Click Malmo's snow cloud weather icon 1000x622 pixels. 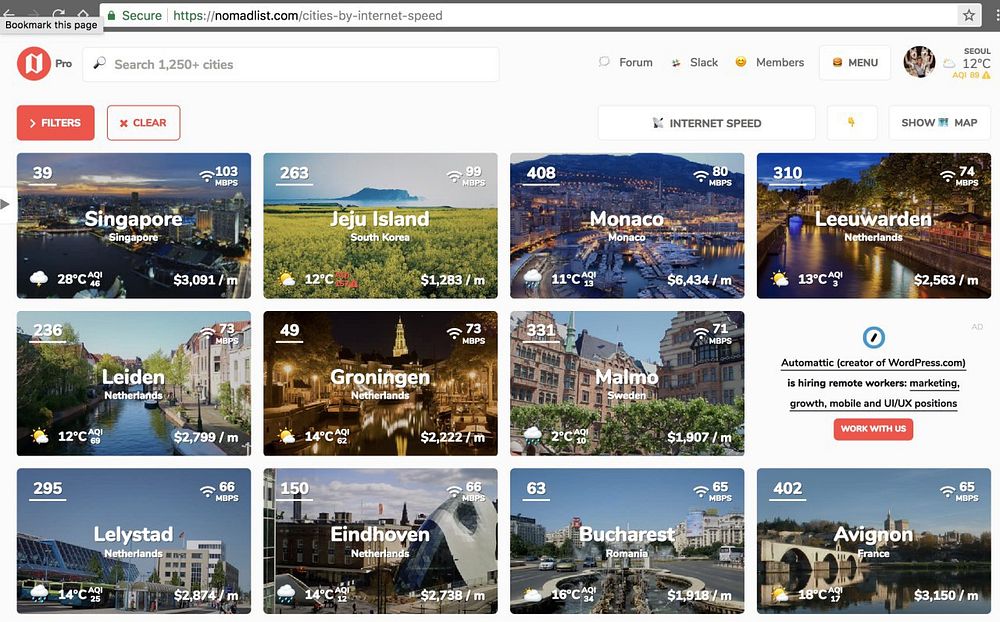pyautogui.click(x=533, y=436)
